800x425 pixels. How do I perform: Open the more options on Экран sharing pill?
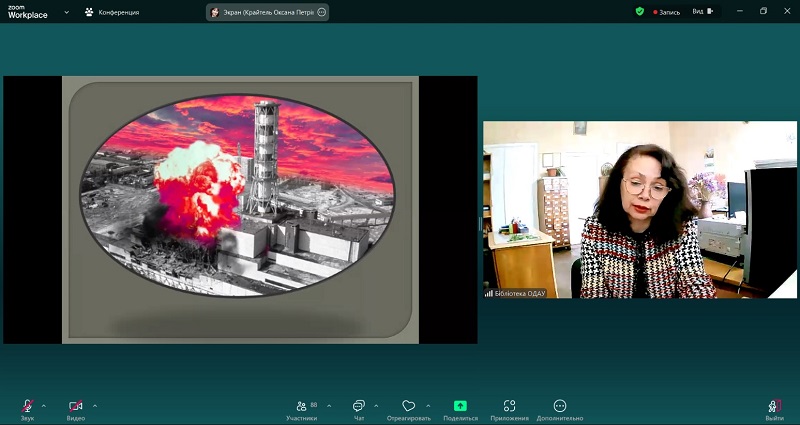tap(321, 12)
